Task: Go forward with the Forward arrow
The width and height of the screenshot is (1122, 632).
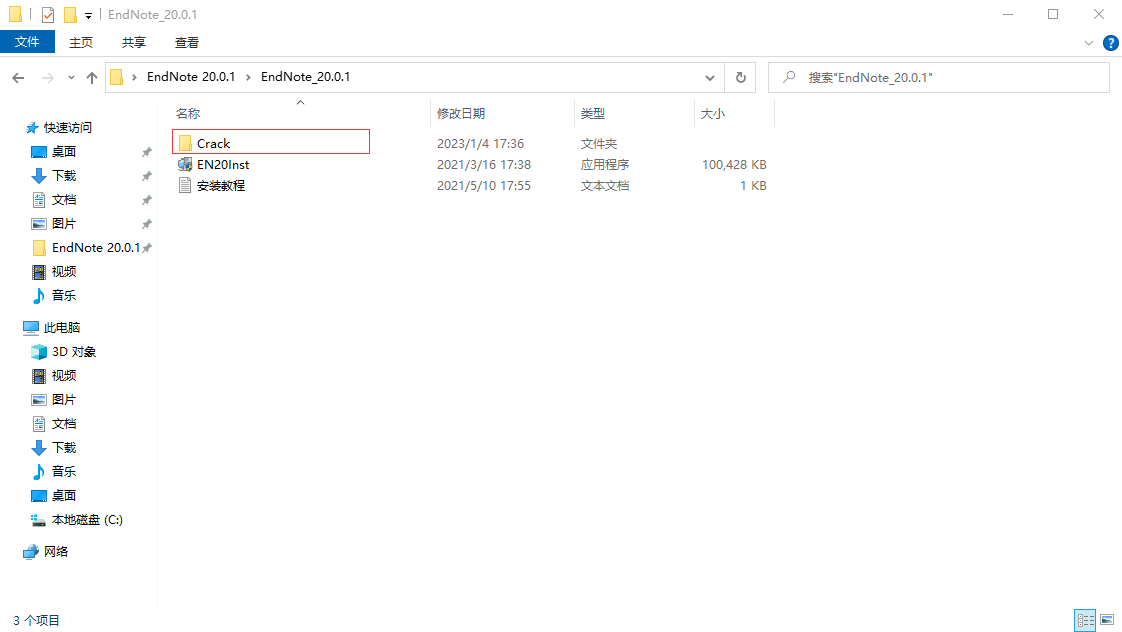Action: coord(47,77)
